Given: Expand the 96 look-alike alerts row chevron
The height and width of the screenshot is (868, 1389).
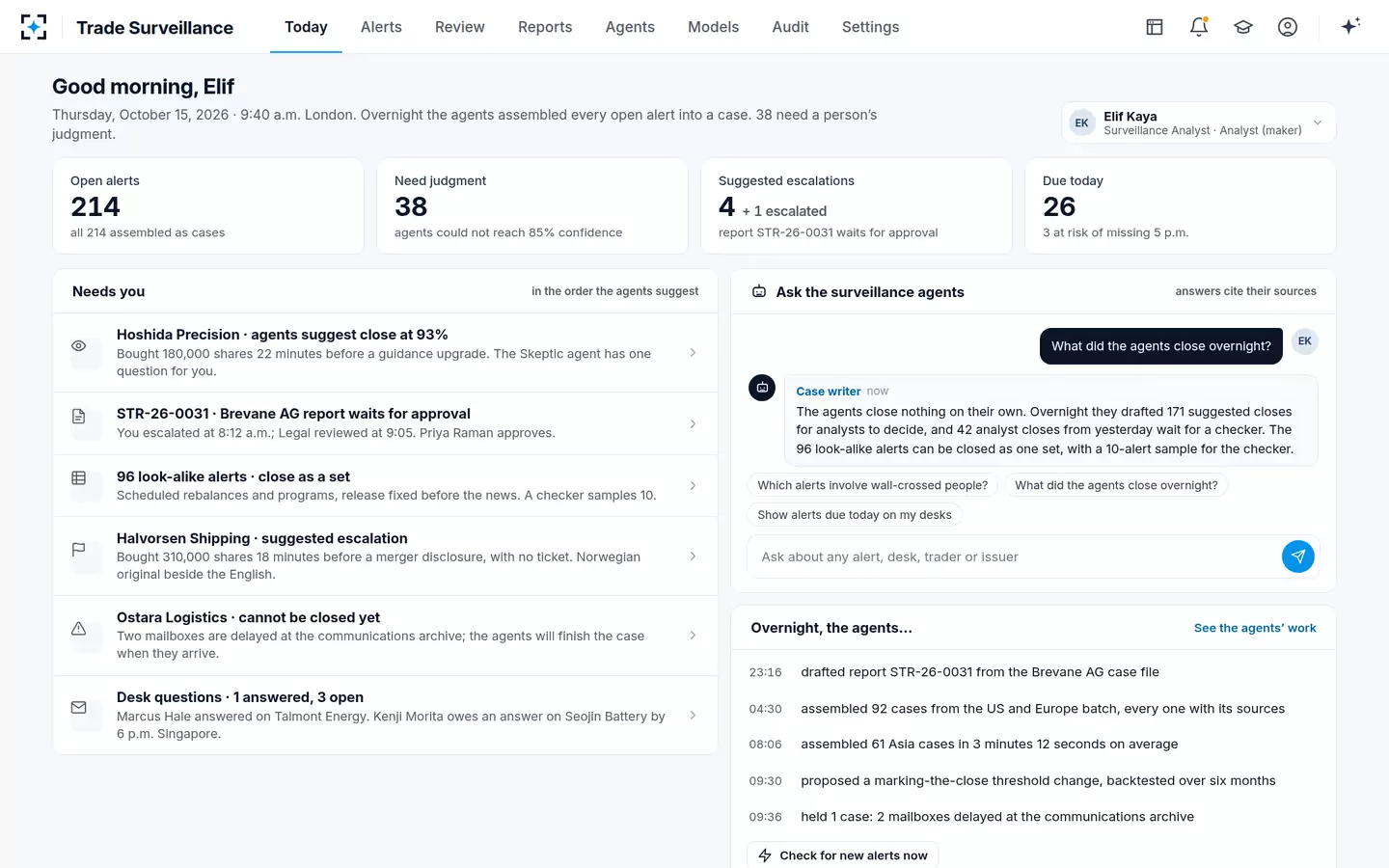Looking at the screenshot, I should [693, 485].
